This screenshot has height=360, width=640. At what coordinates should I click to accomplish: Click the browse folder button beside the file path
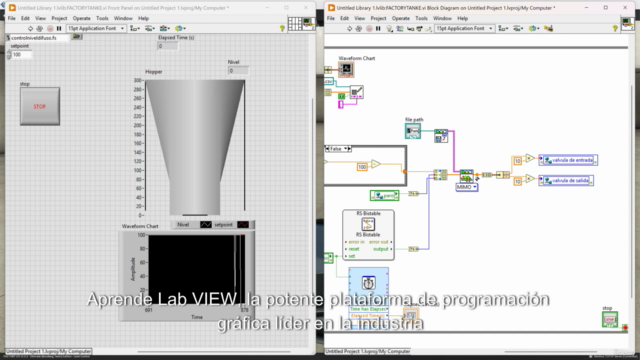pyautogui.click(x=76, y=37)
